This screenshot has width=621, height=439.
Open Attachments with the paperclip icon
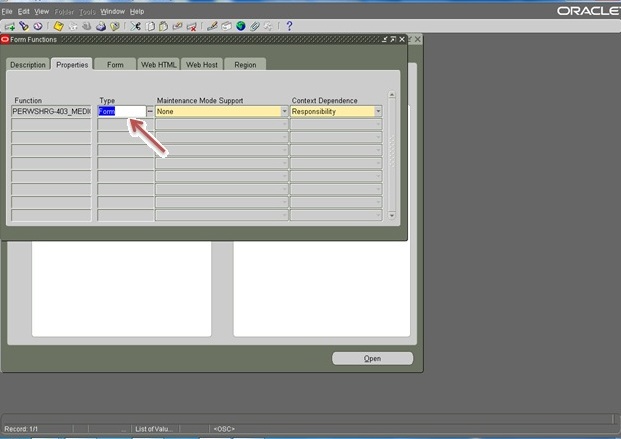coord(255,27)
